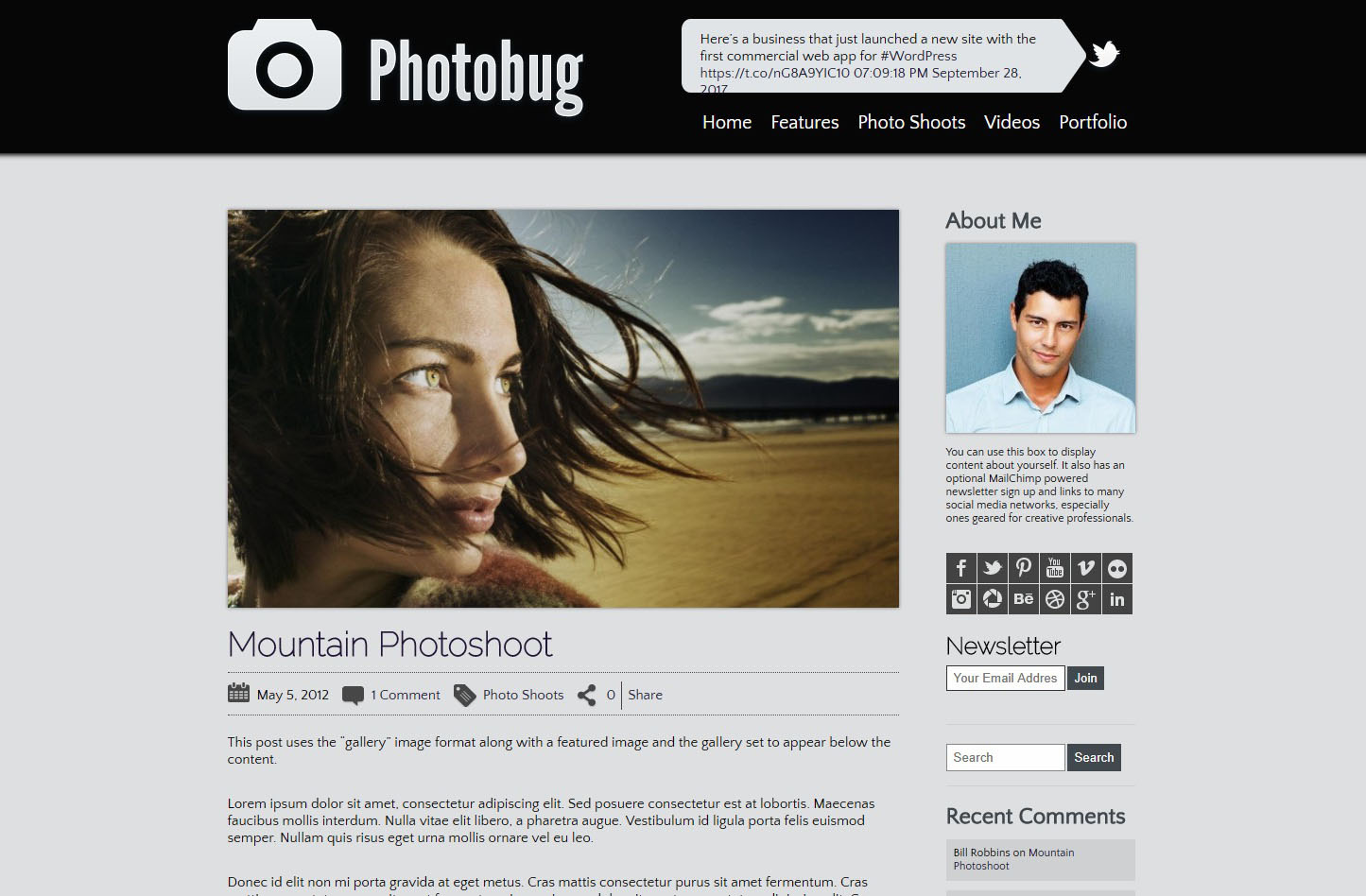Open the Facebook social icon
The image size is (1366, 896).
pos(960,568)
